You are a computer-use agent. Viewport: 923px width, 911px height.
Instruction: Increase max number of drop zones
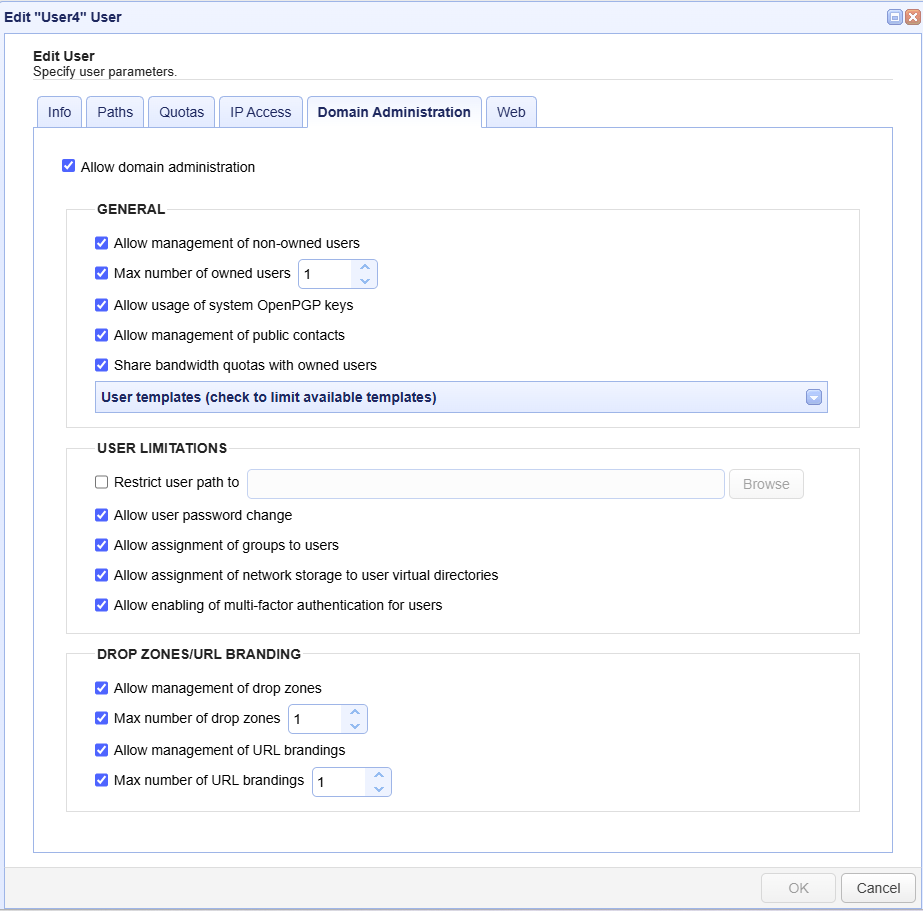click(x=355, y=712)
